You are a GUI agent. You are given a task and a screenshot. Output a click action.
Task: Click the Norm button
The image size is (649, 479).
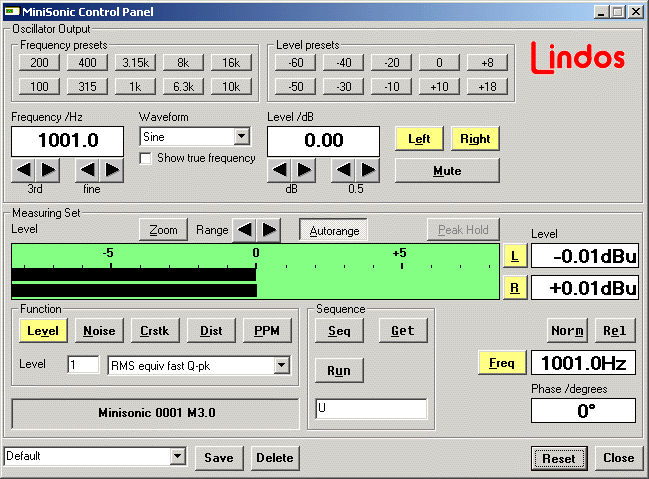pos(567,331)
